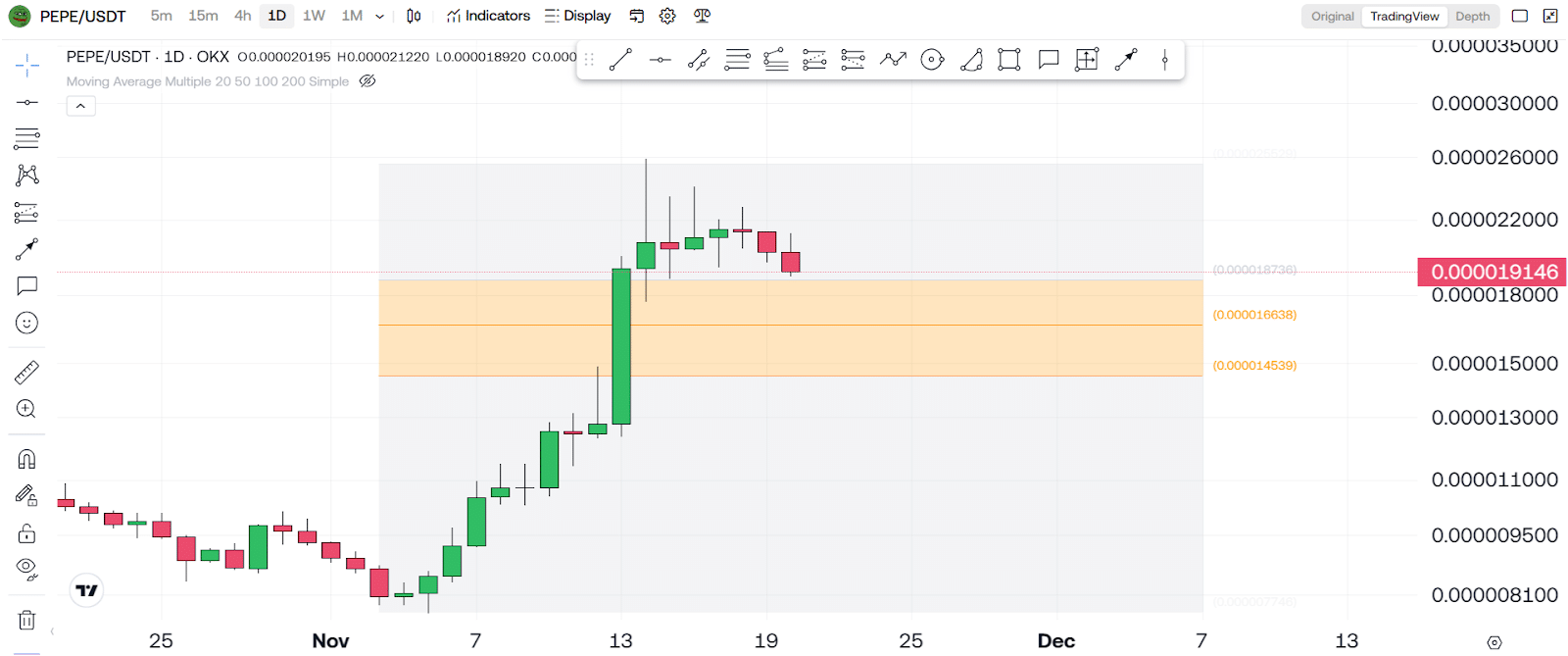1568x656 pixels.
Task: Select the trend-based Fib extension tool
Action: (x=776, y=60)
